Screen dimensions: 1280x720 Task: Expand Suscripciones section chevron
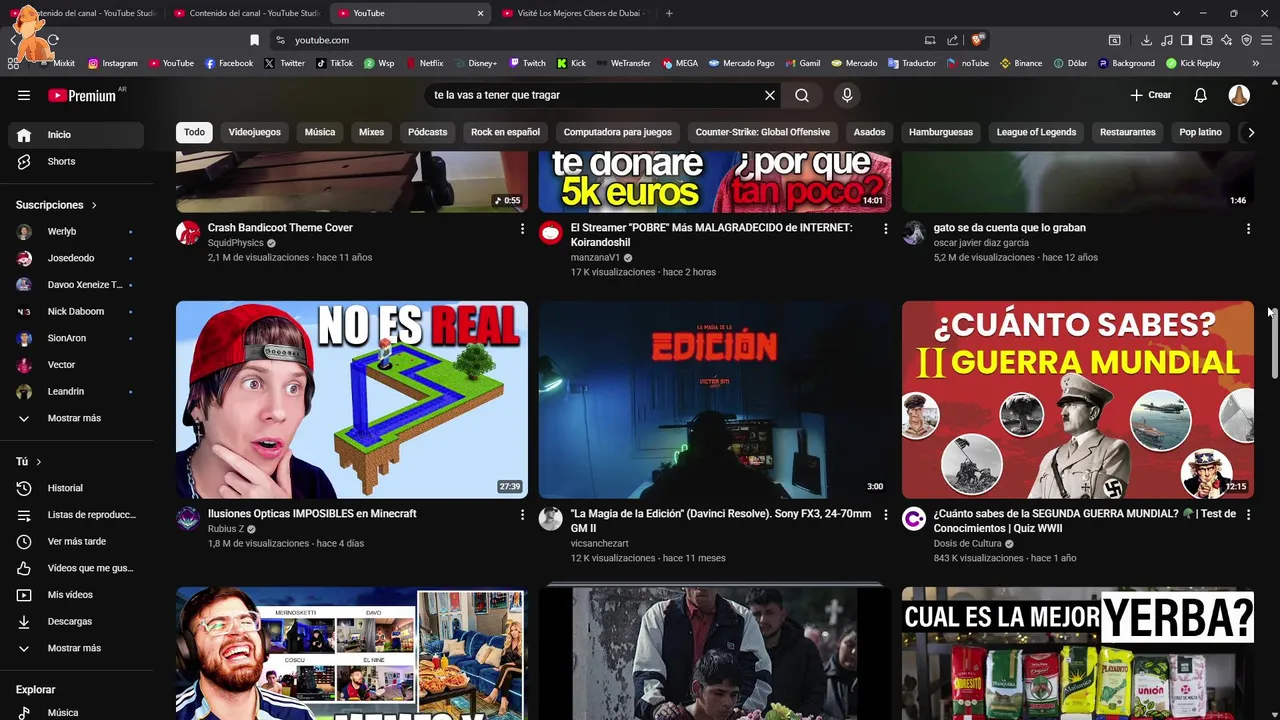click(x=94, y=205)
